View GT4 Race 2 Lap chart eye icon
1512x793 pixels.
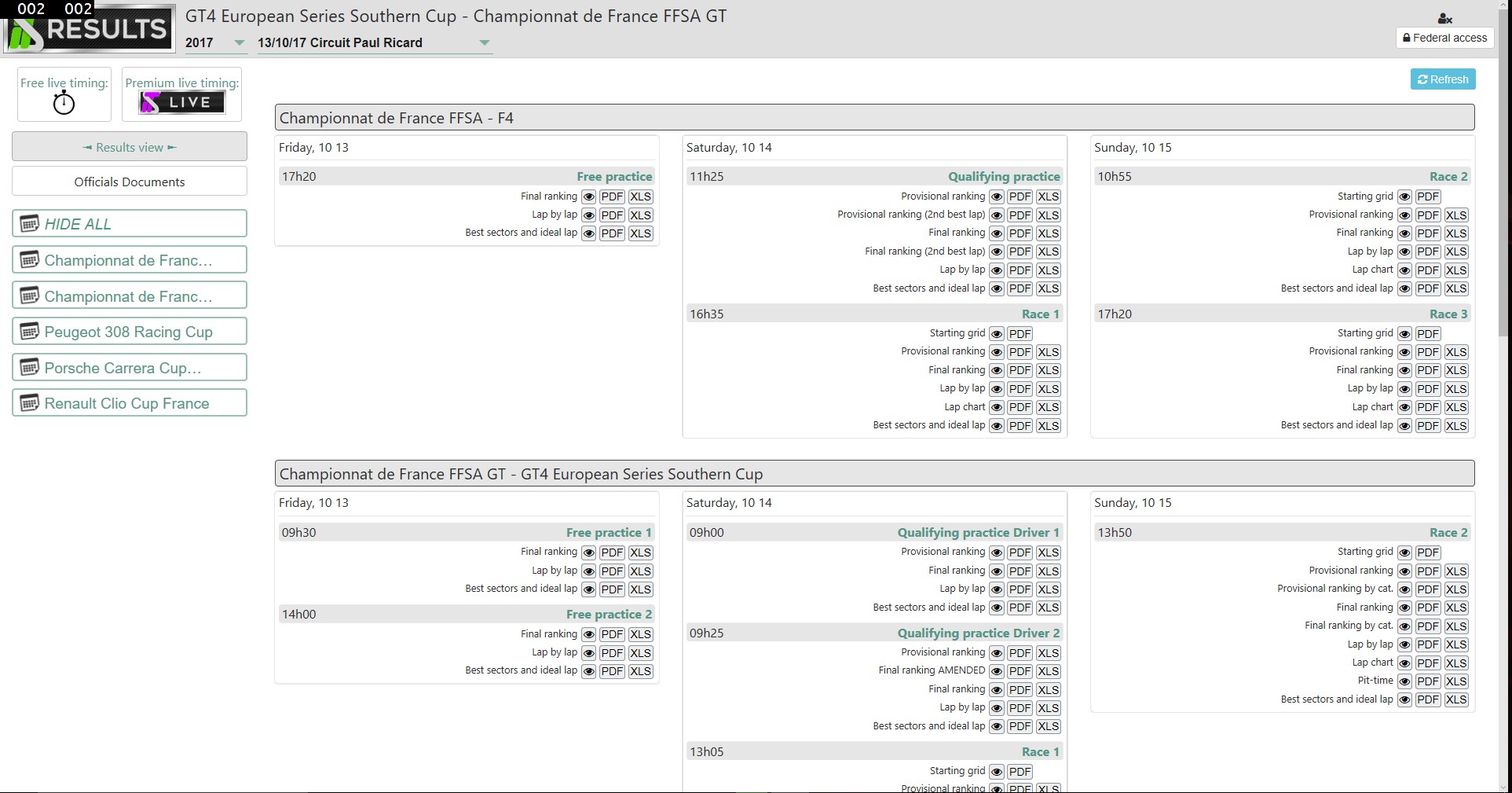click(1405, 663)
